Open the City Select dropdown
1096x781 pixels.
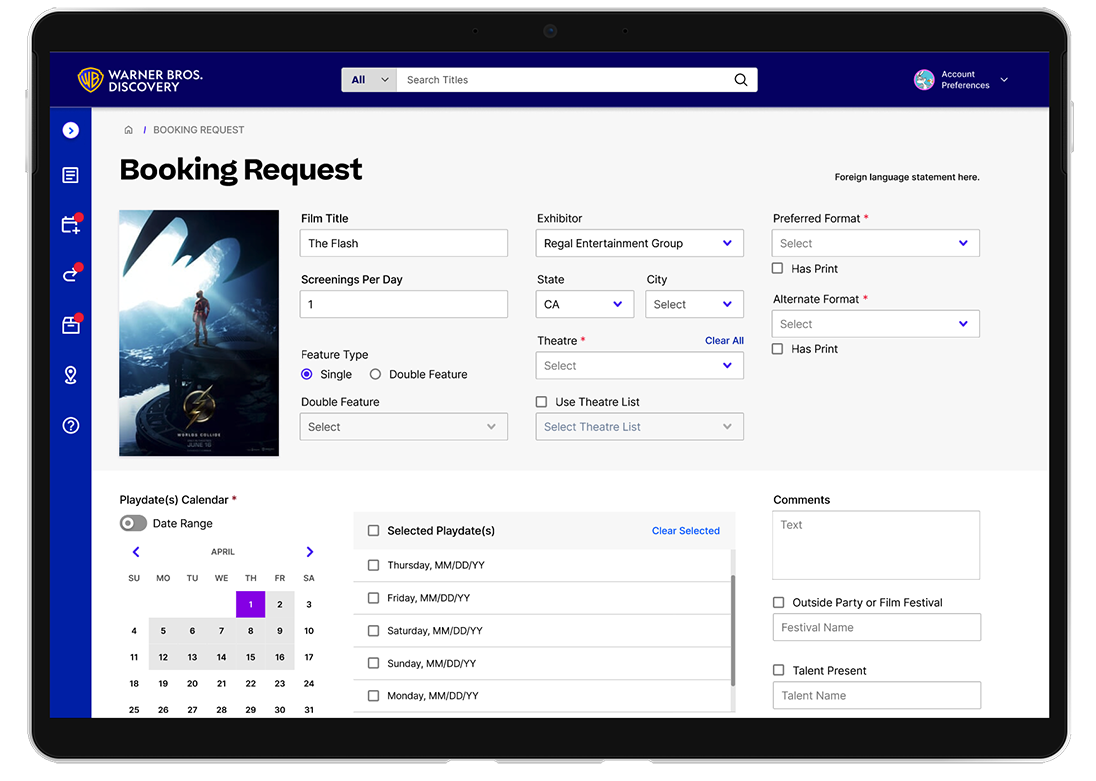(694, 304)
